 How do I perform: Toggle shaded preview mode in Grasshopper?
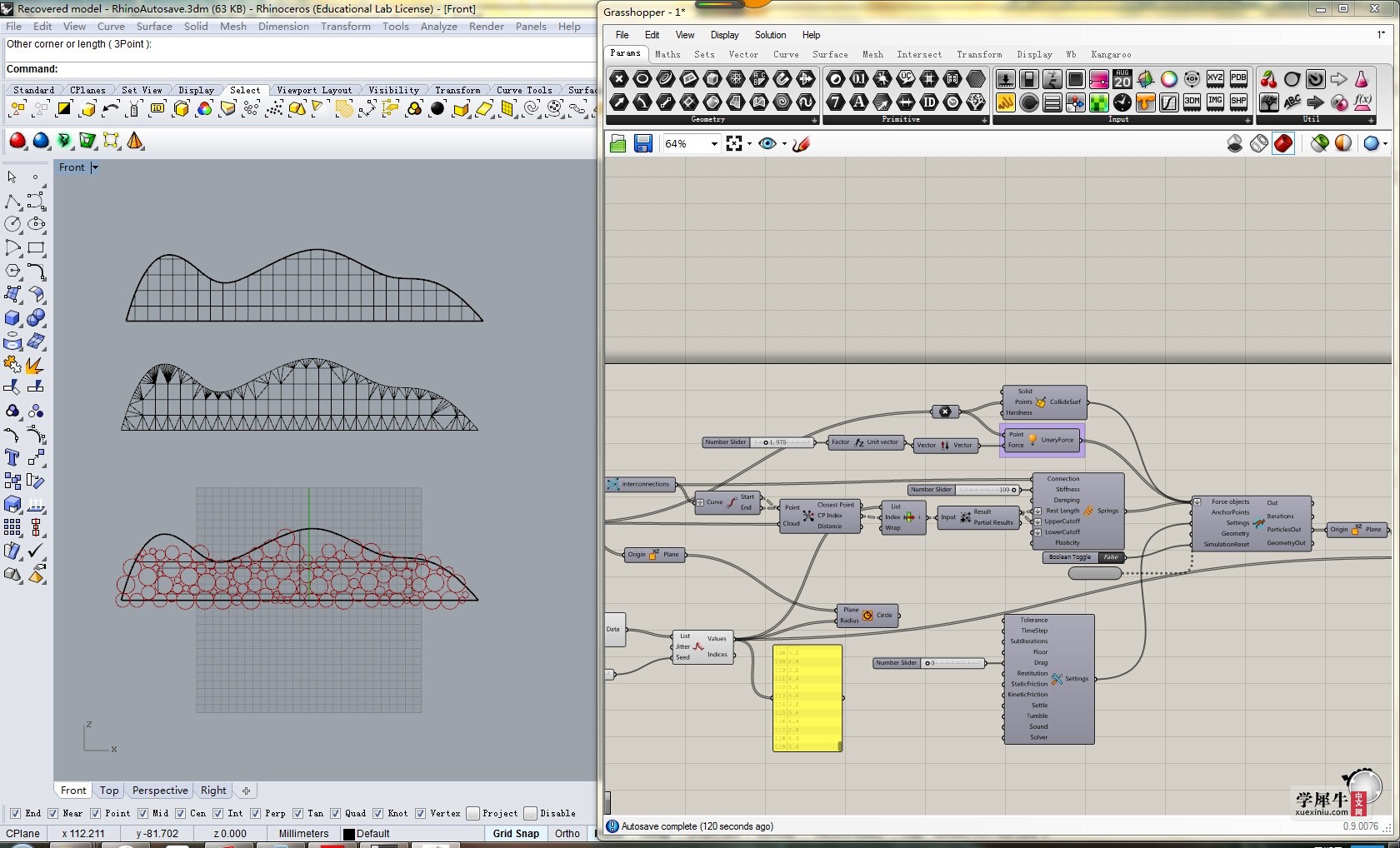[1283, 143]
